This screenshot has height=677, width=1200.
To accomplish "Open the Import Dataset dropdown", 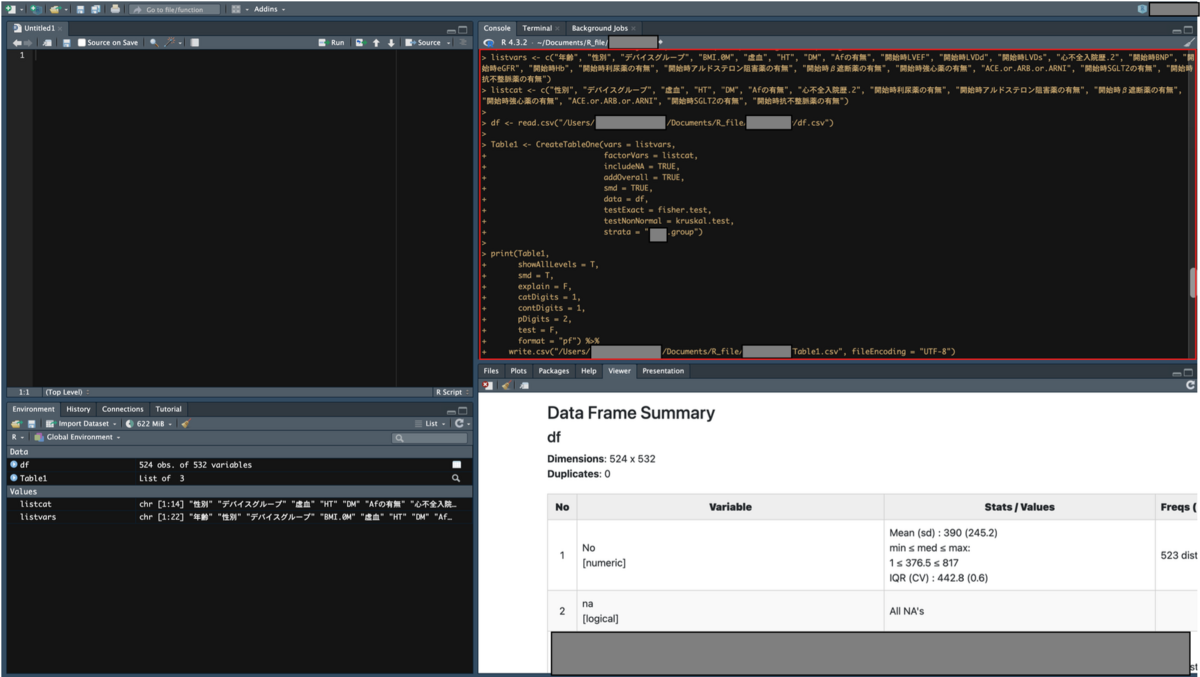I will coord(82,424).
